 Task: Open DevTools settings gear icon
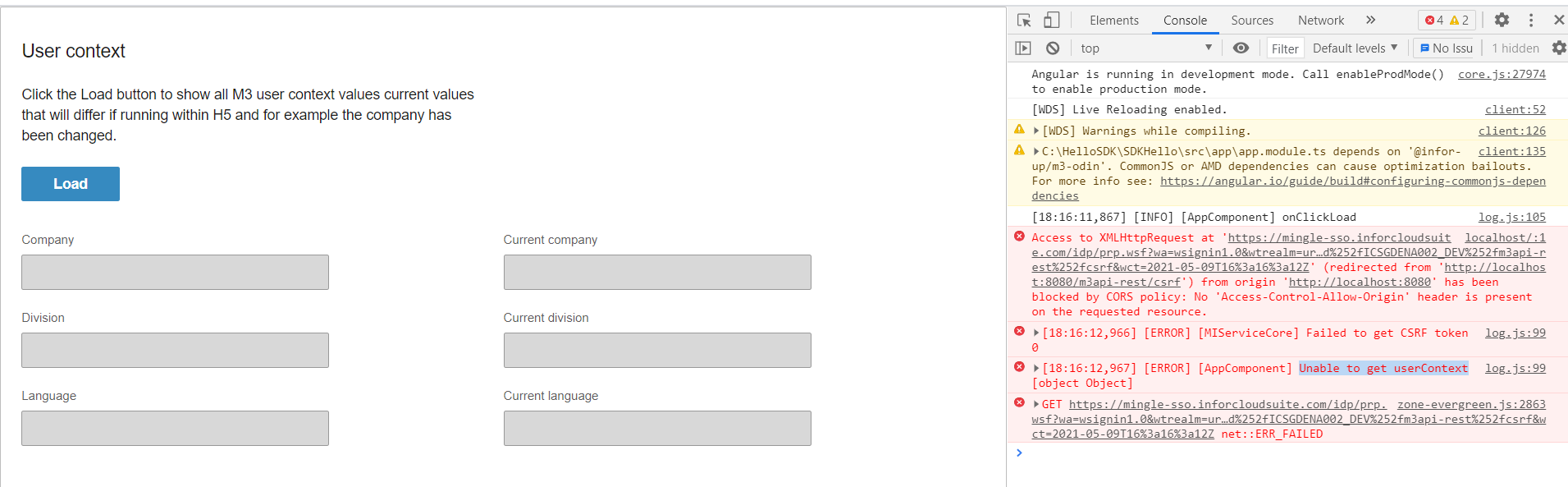click(1502, 20)
